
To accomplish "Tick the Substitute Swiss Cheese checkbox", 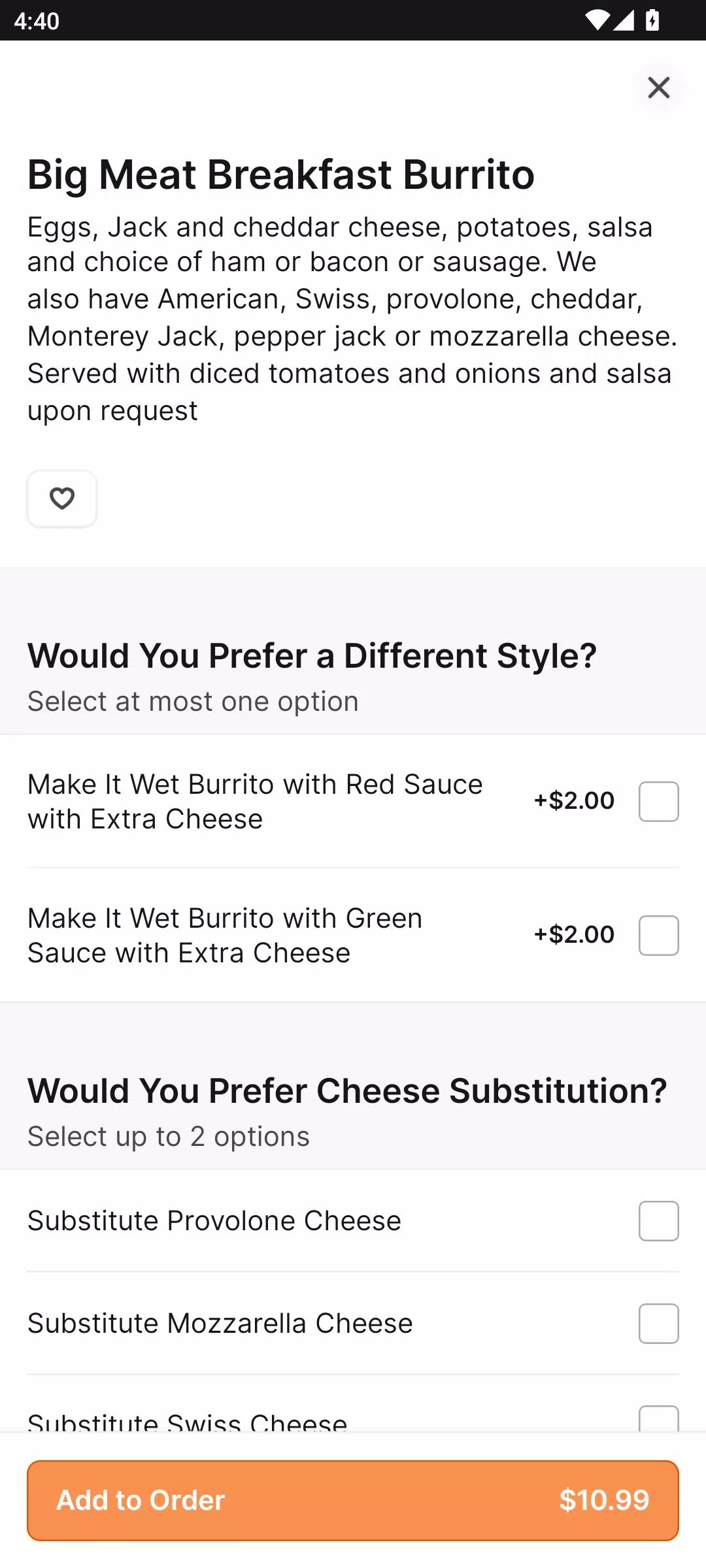I will tap(658, 1419).
